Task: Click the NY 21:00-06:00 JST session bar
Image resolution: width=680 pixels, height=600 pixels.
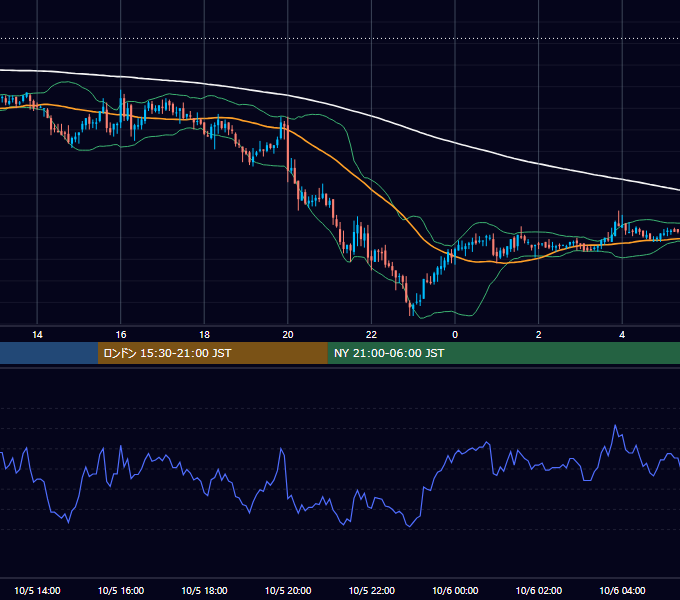Action: coord(503,353)
